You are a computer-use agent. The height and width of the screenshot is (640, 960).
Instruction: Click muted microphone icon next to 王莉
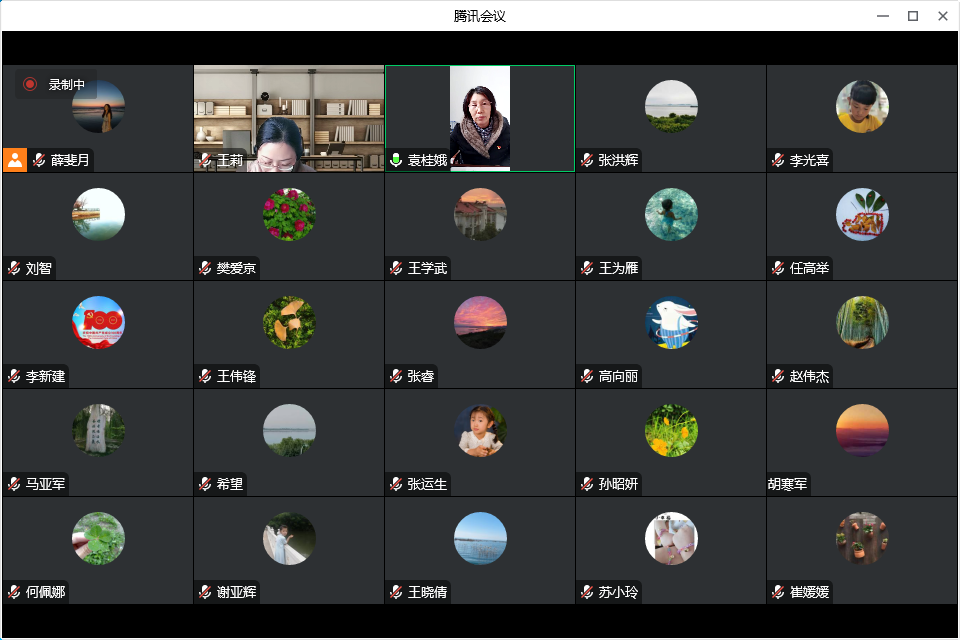coord(205,160)
